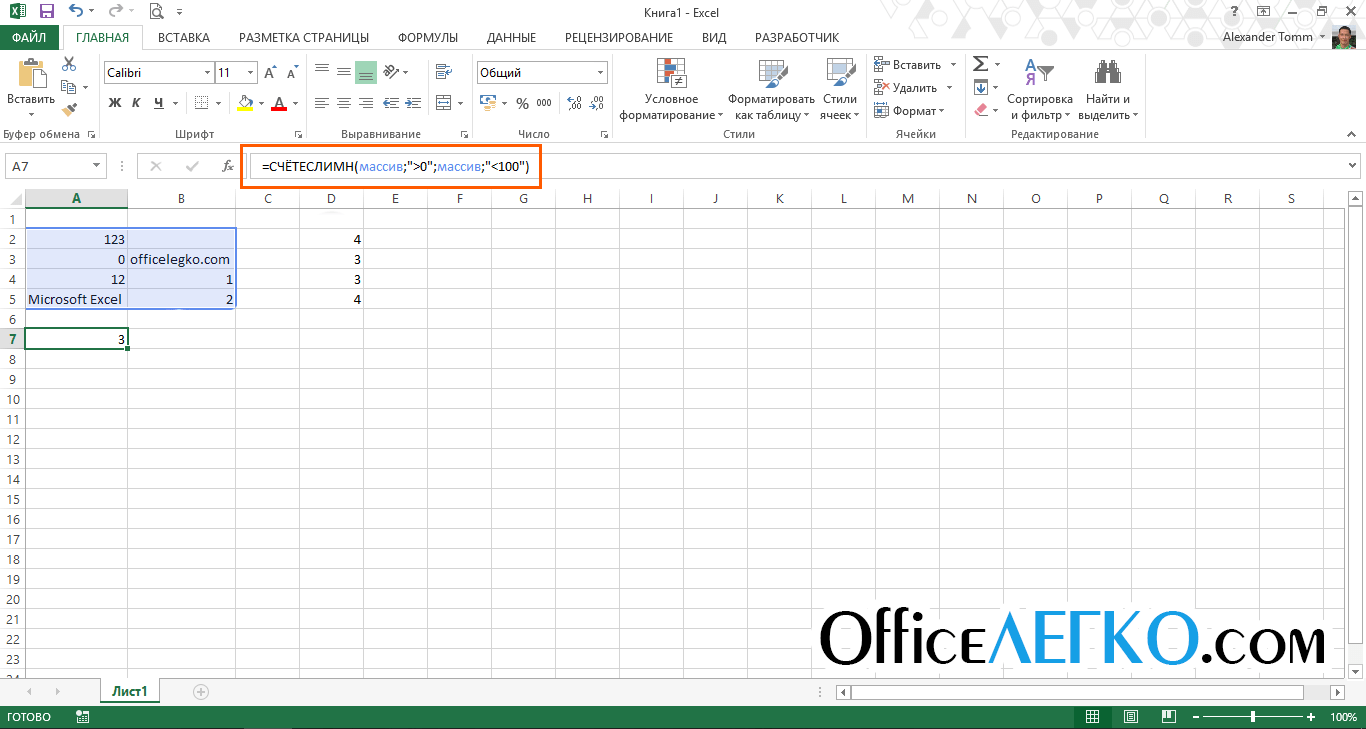The height and width of the screenshot is (729, 1366).
Task: Expand the font name Calibri dropdown
Action: (x=207, y=73)
